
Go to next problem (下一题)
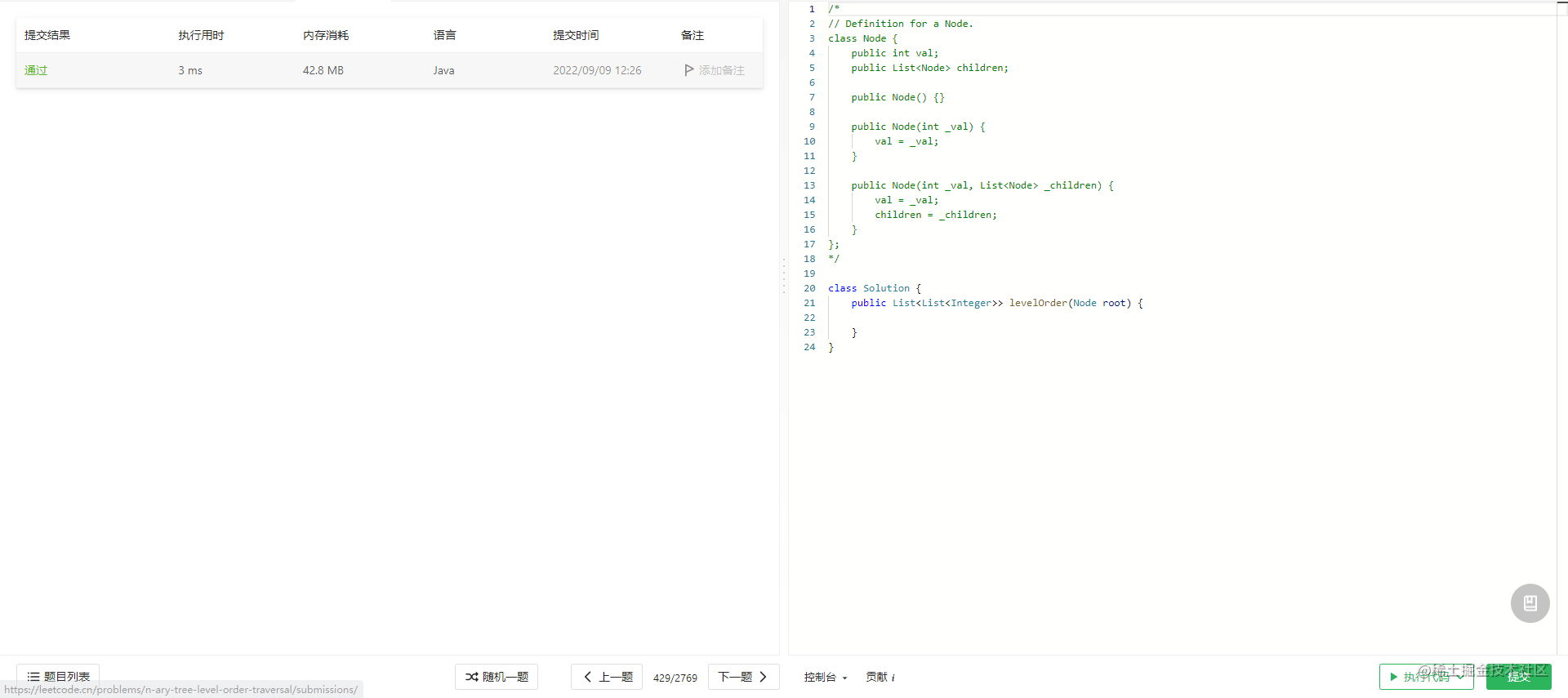coord(743,677)
